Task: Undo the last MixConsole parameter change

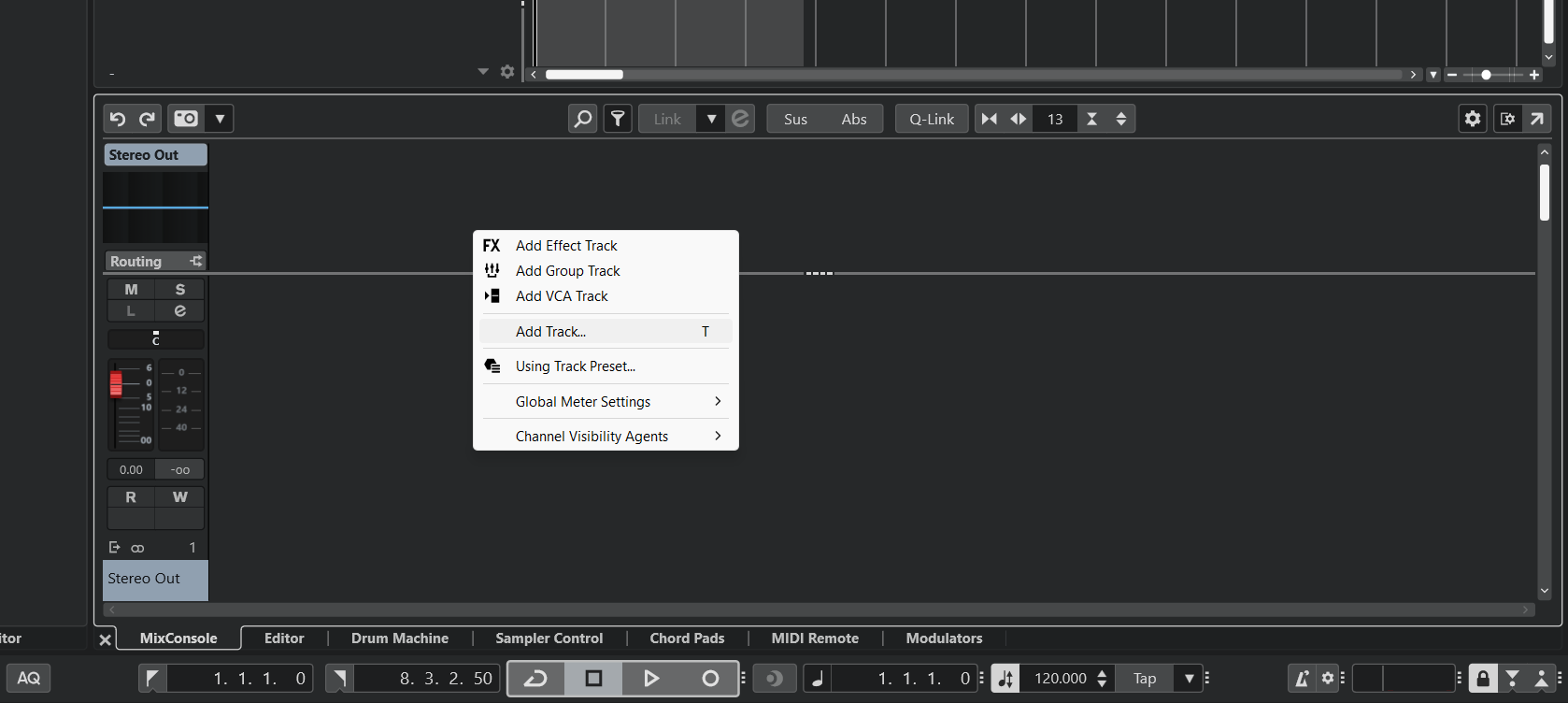Action: (118, 119)
